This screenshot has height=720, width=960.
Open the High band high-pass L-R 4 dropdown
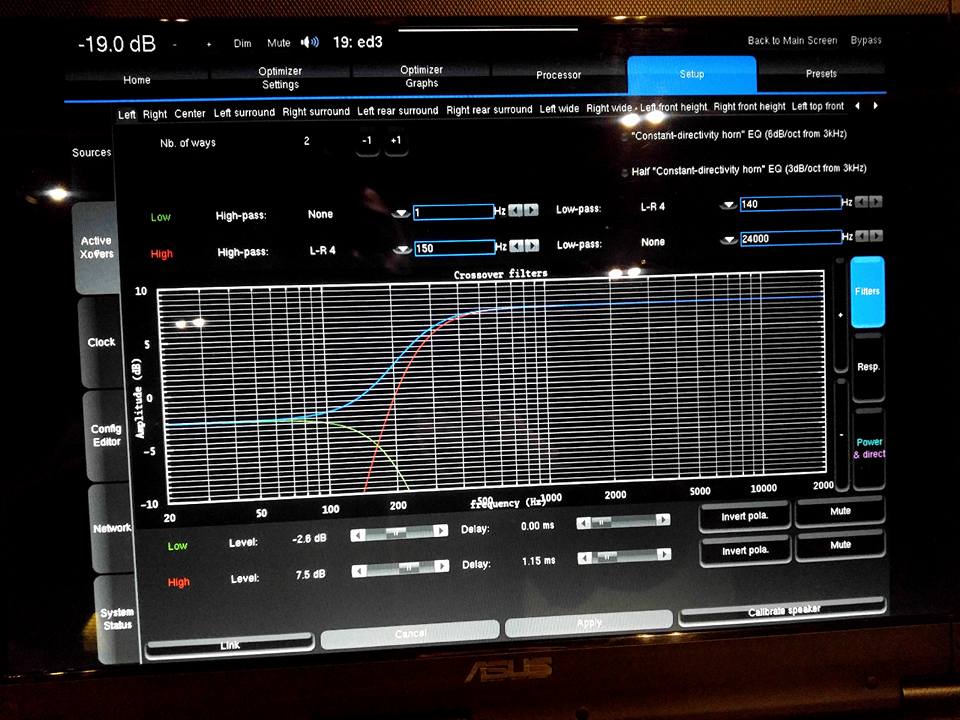pos(402,249)
